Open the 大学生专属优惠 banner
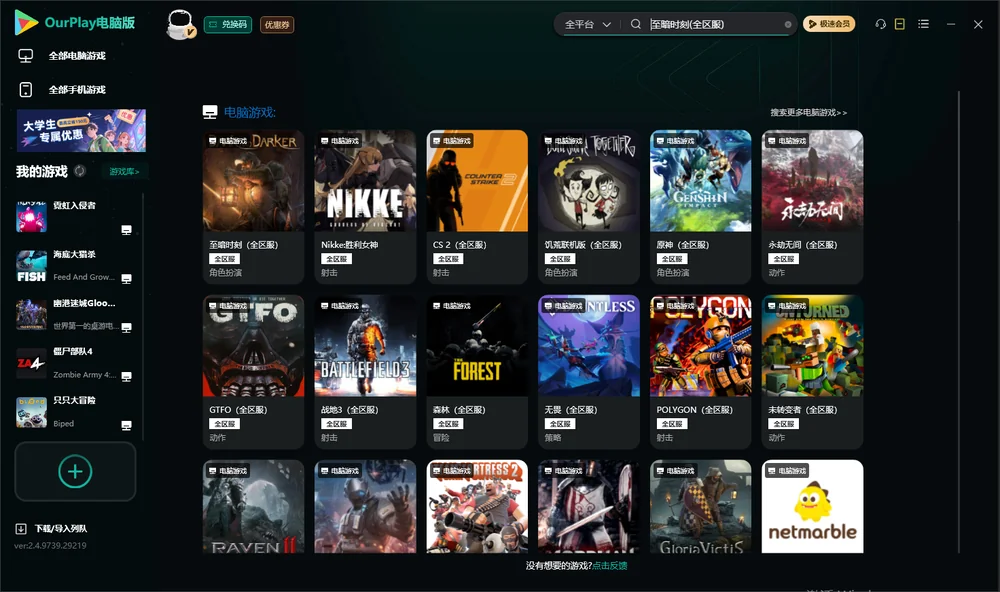 point(81,130)
